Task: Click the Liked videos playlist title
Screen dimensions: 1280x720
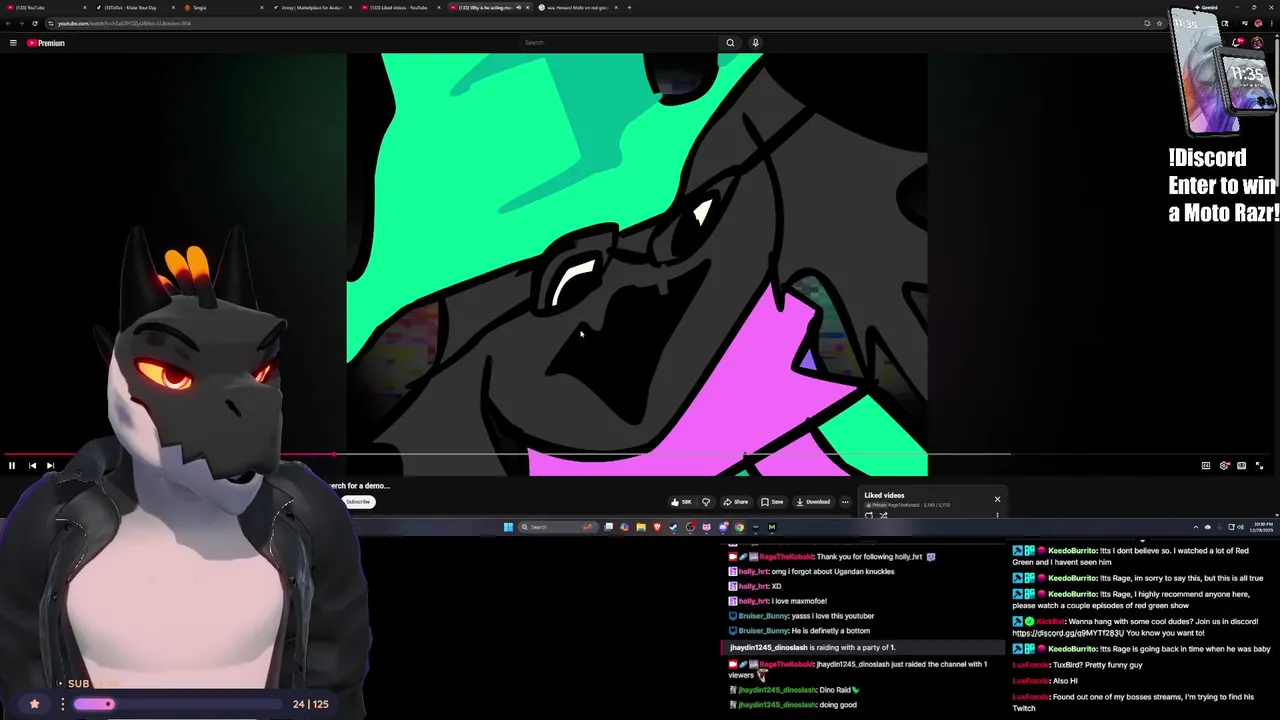Action: pos(884,495)
